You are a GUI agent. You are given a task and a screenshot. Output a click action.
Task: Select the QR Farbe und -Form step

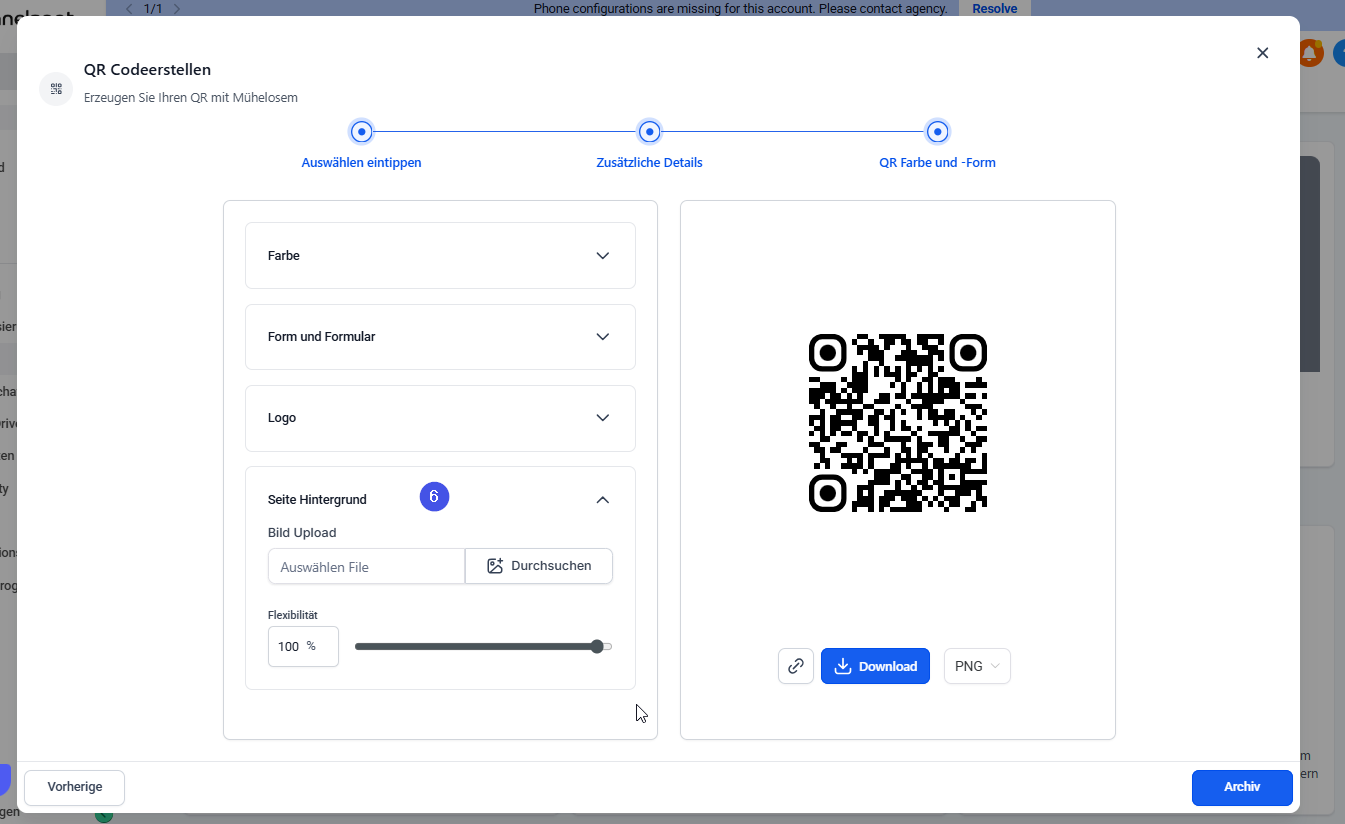coord(937,145)
